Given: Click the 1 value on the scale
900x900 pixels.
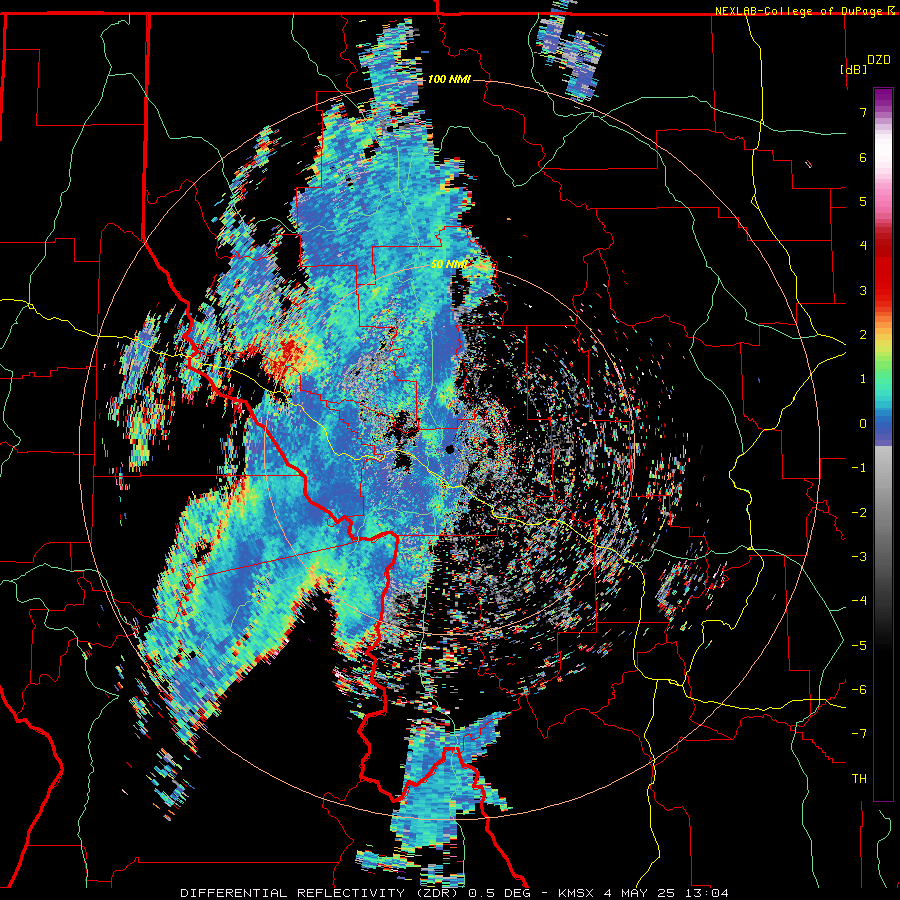Looking at the screenshot, I should tap(863, 379).
